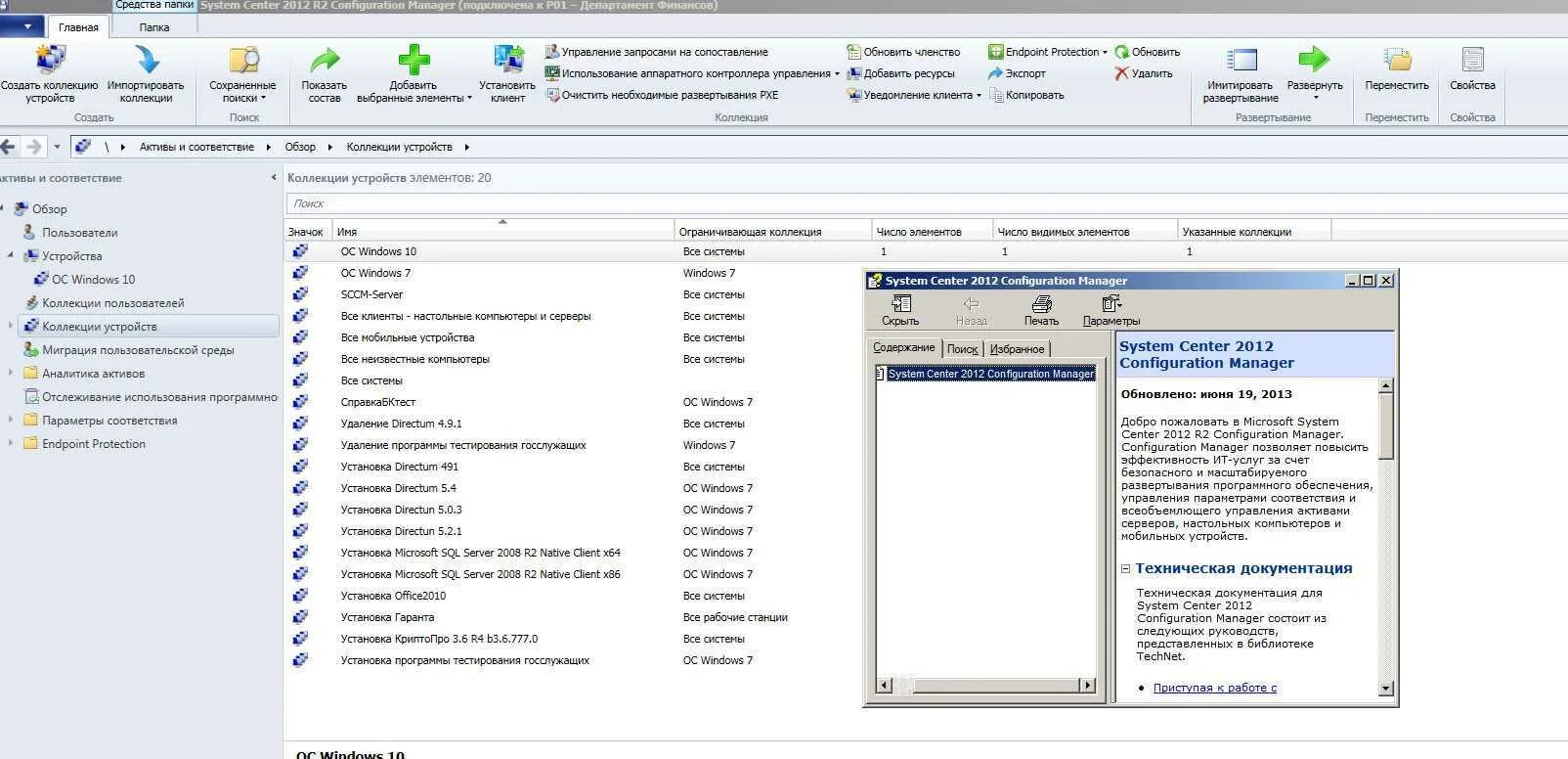1568x759 pixels.
Task: Select System Center 2012 Configuration Manager topic
Action: (x=990, y=374)
